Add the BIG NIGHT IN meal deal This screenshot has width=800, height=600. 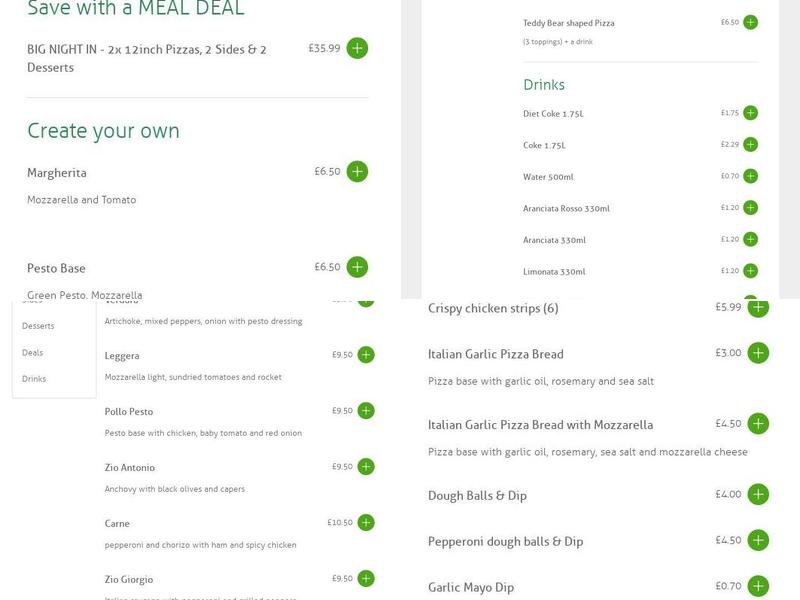357,46
